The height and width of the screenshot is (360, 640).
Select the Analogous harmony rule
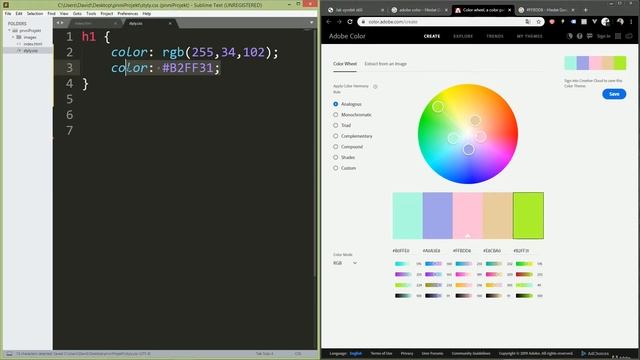coord(336,104)
